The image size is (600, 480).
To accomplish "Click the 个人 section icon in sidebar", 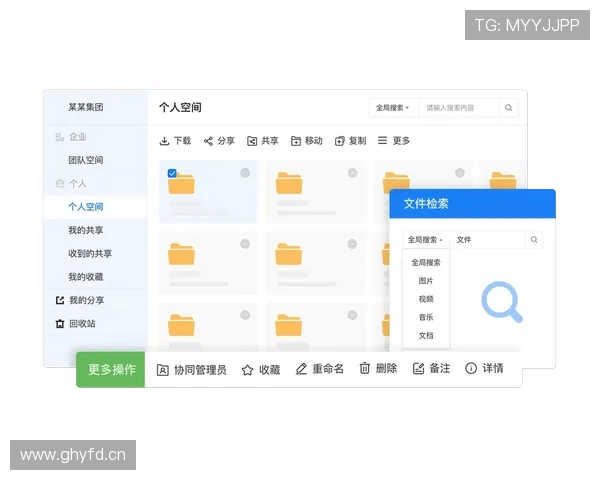I will point(60,184).
